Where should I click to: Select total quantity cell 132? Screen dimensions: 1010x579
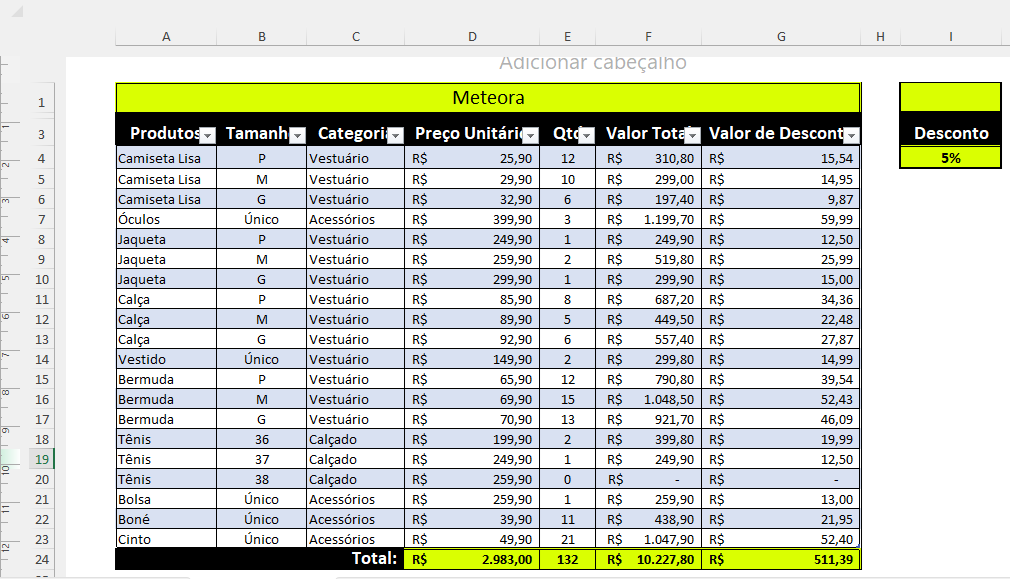567,559
